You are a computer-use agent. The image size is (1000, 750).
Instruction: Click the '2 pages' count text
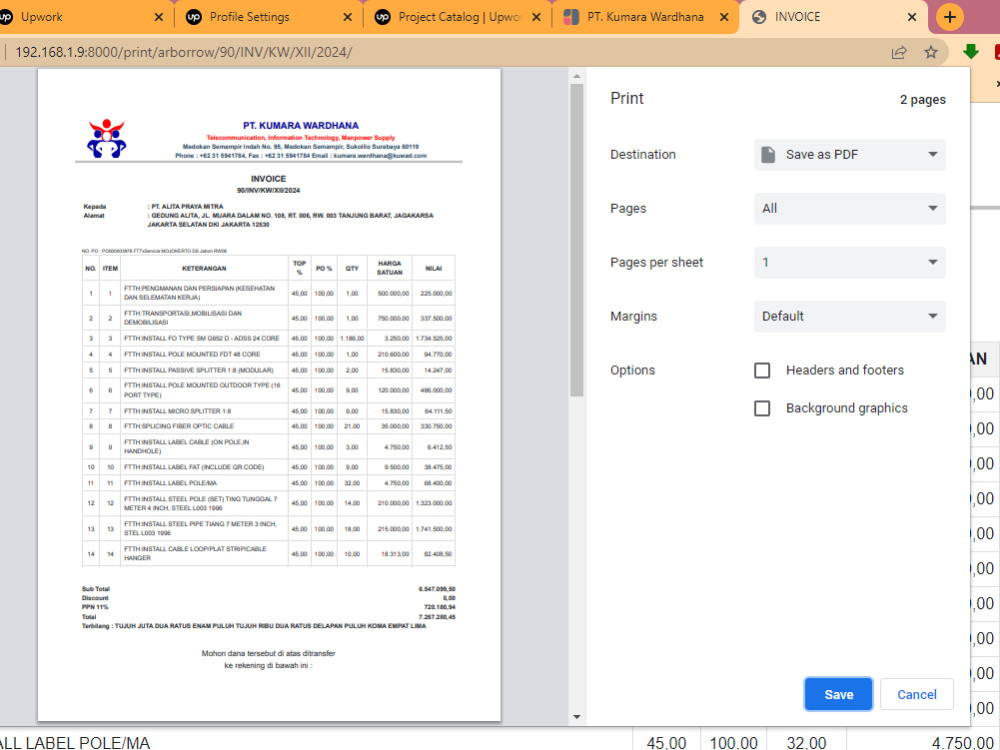pos(922,99)
